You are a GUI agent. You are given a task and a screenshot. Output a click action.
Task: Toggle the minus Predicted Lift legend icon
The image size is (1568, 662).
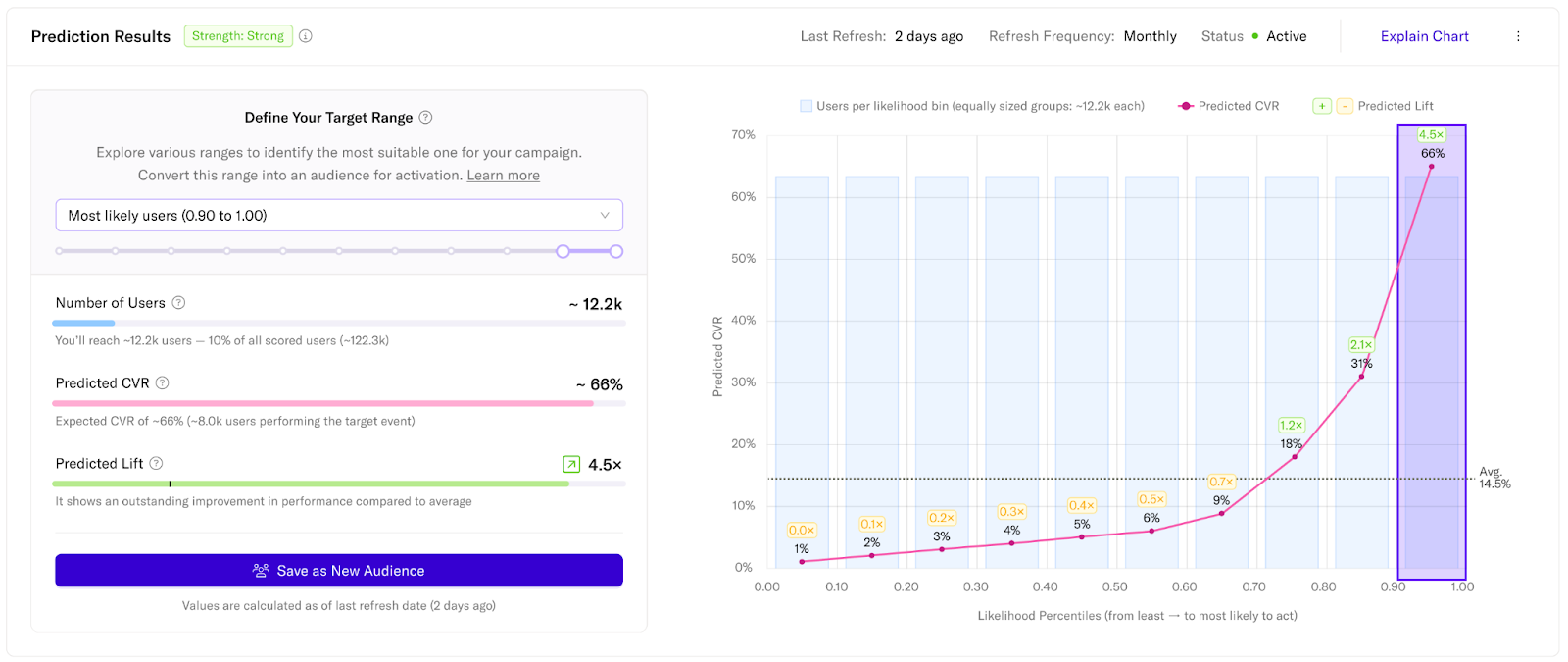1345,106
